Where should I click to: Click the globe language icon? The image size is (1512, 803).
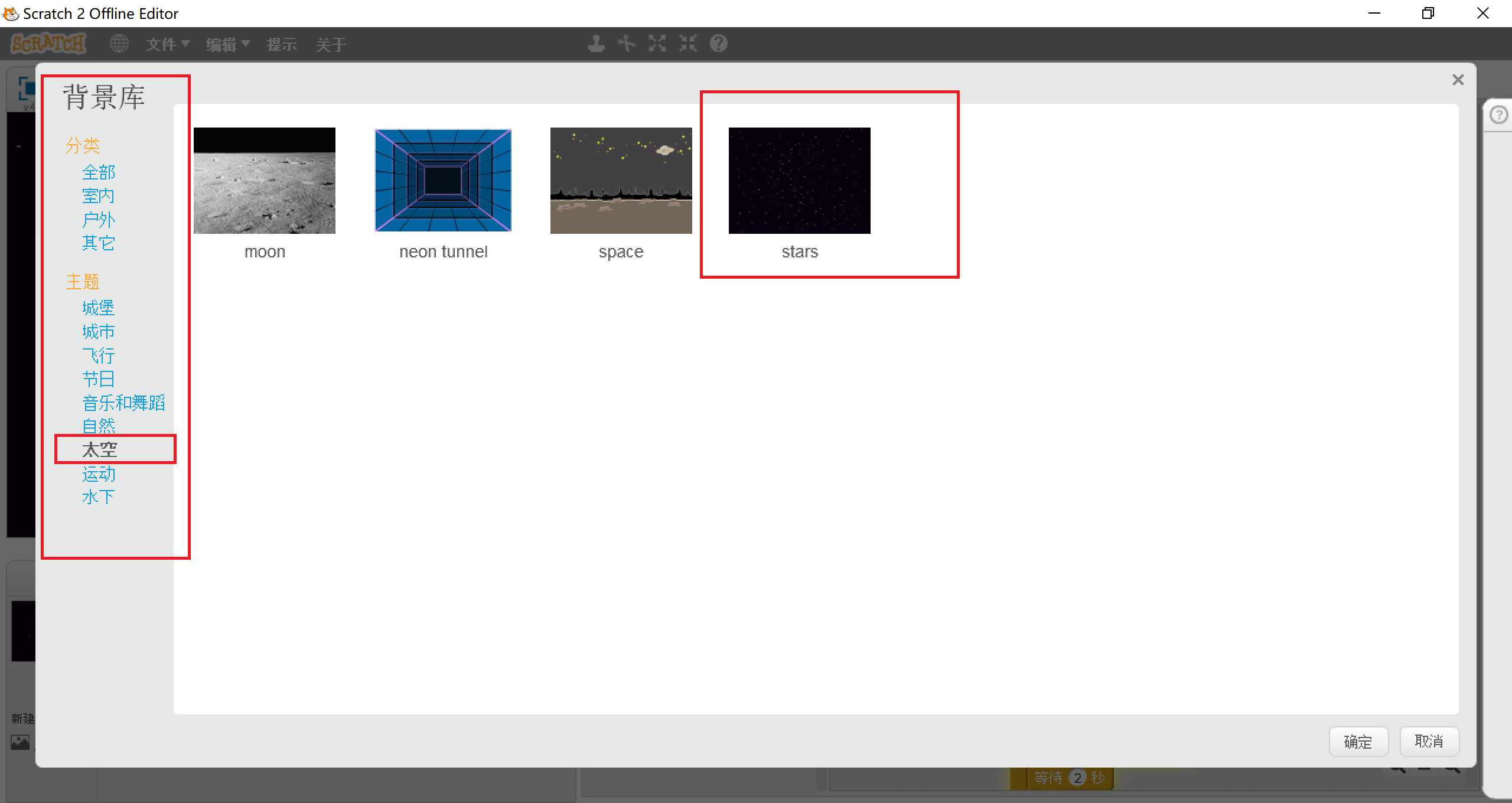click(x=119, y=44)
